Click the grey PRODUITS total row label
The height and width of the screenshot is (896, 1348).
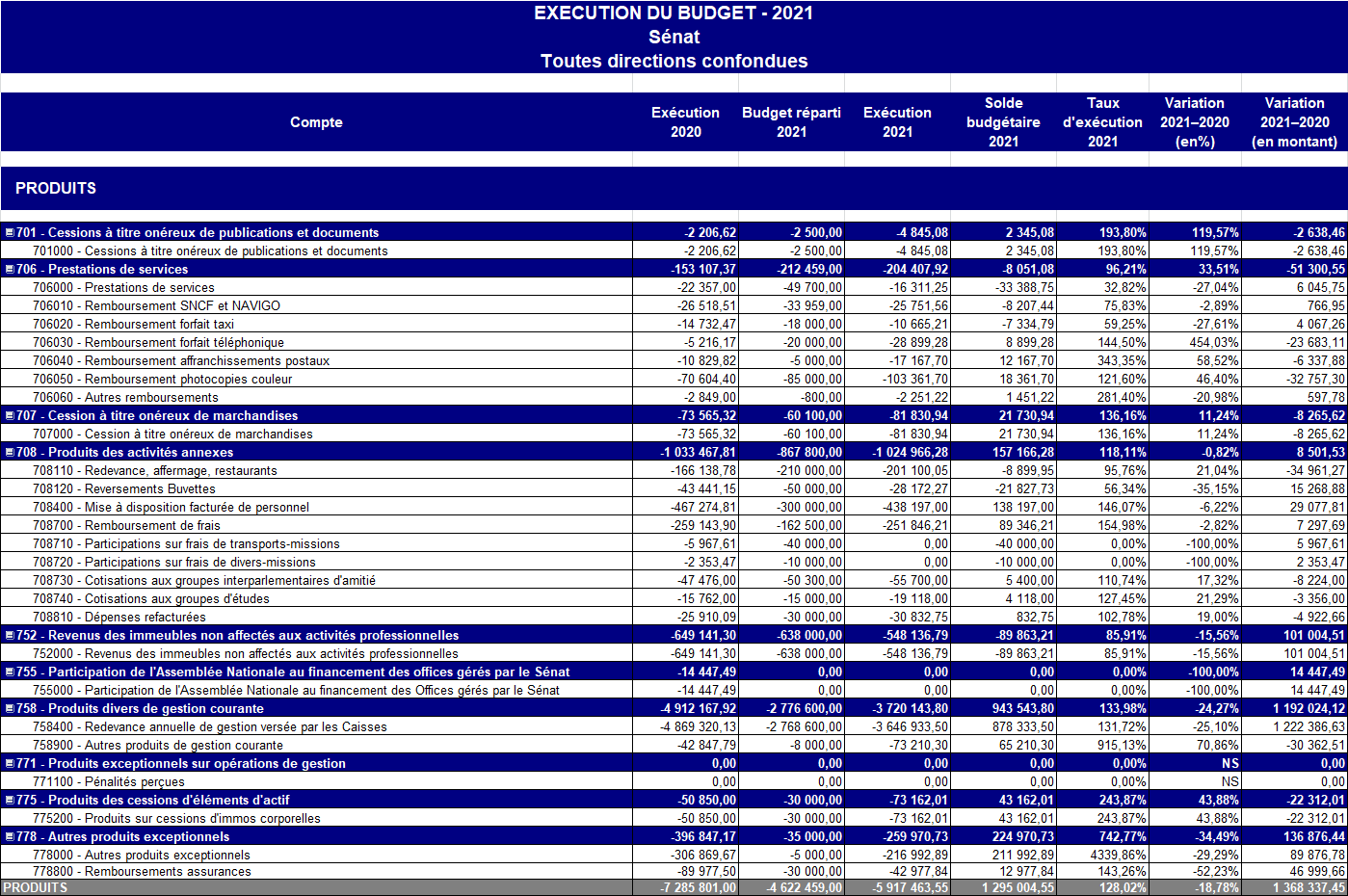36,887
